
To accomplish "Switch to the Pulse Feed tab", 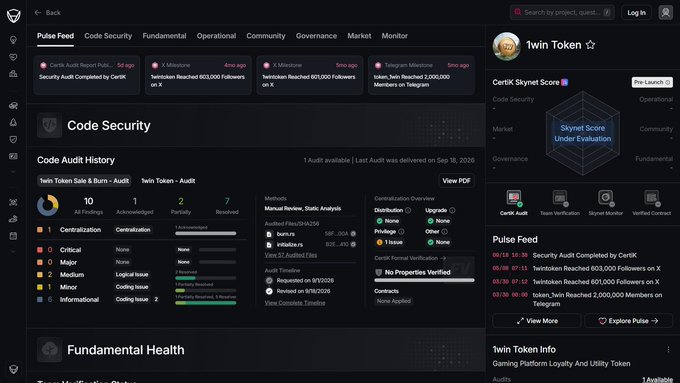I will [x=55, y=36].
